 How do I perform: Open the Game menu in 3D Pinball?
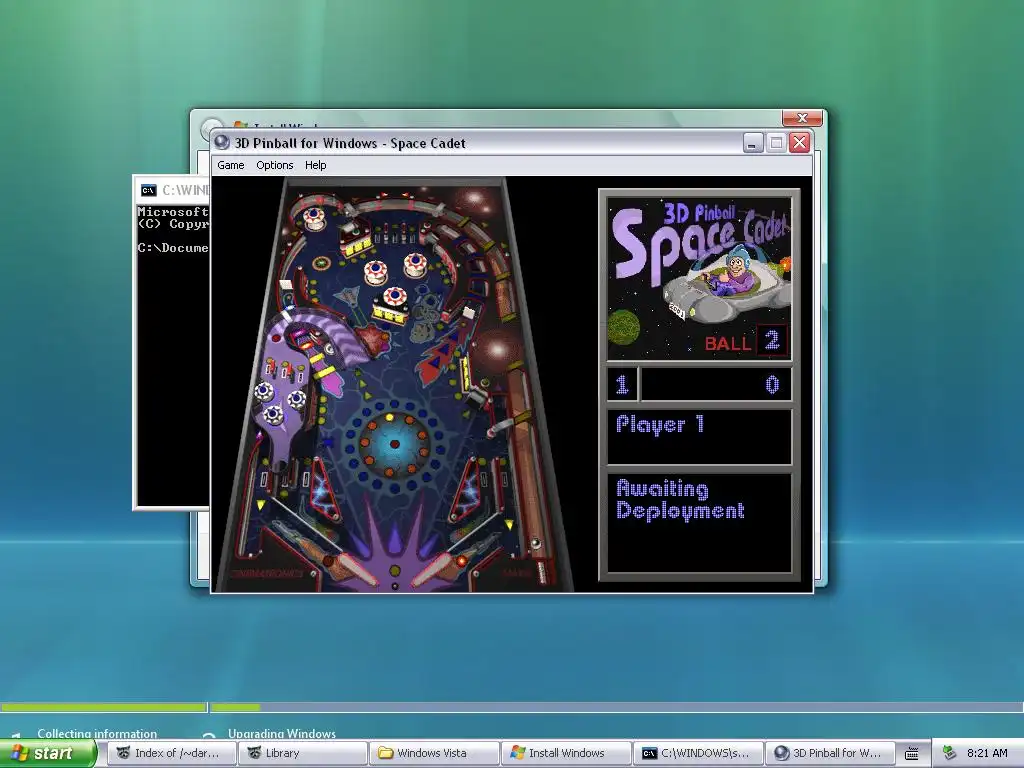[x=231, y=165]
